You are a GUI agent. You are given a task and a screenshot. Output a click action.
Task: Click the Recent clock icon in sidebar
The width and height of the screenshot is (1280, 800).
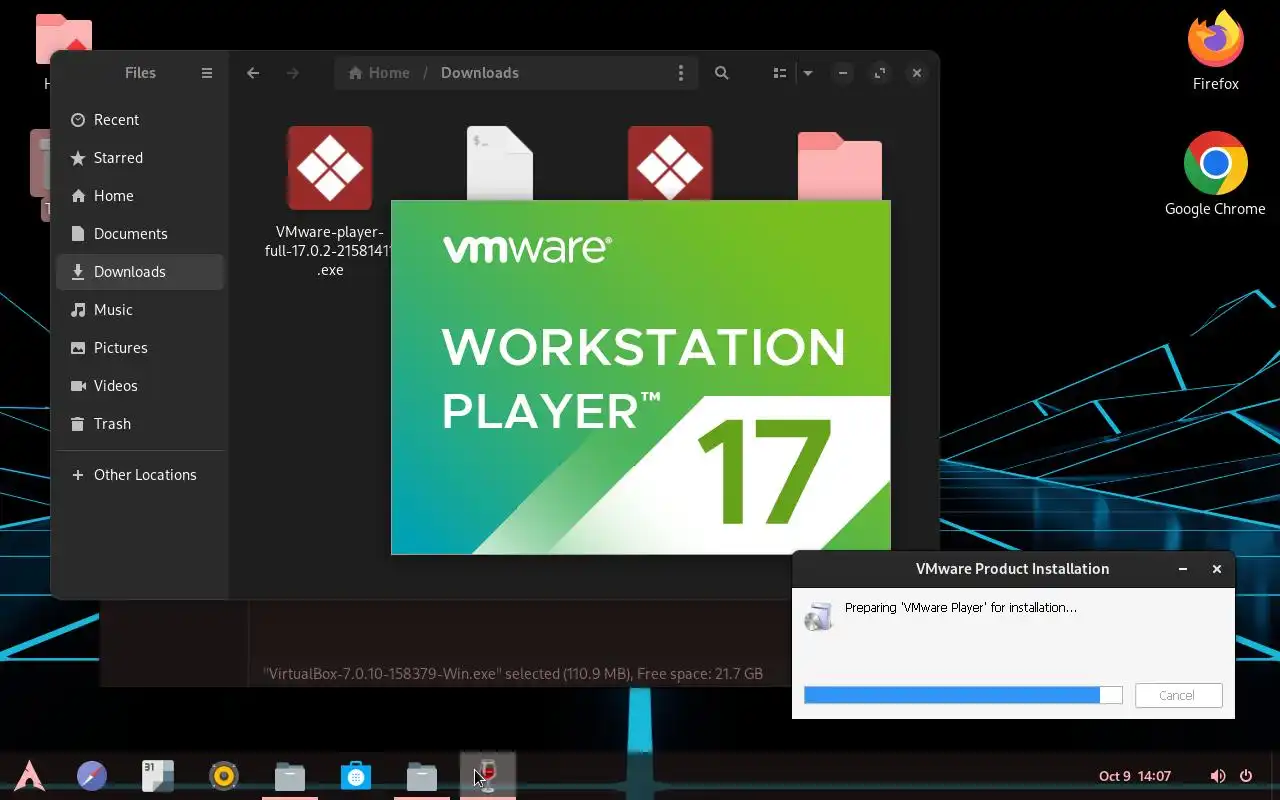(78, 120)
